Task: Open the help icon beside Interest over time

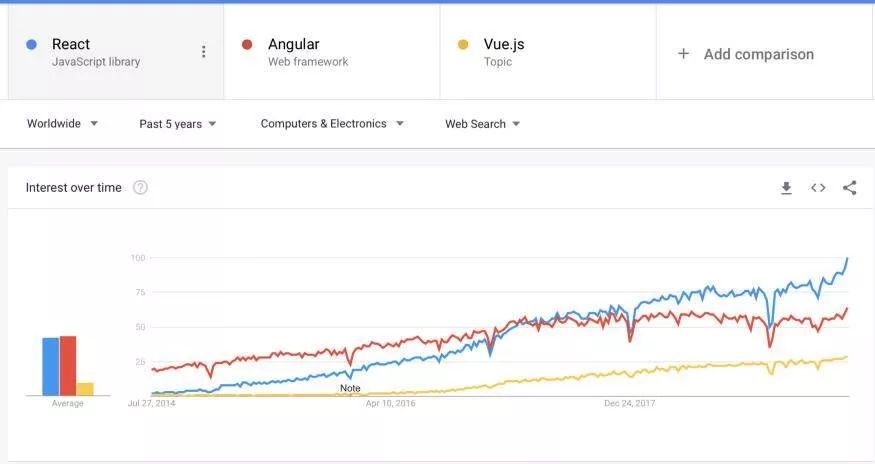Action: point(141,188)
